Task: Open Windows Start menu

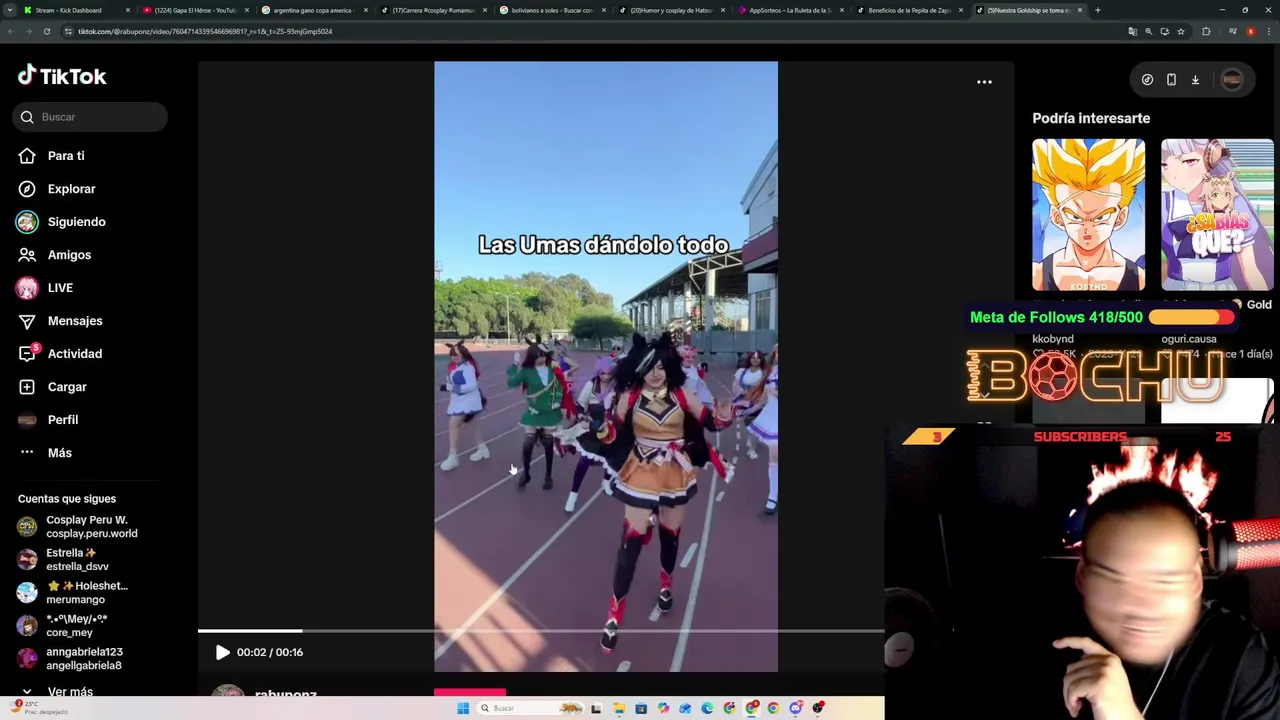Action: pyautogui.click(x=463, y=708)
